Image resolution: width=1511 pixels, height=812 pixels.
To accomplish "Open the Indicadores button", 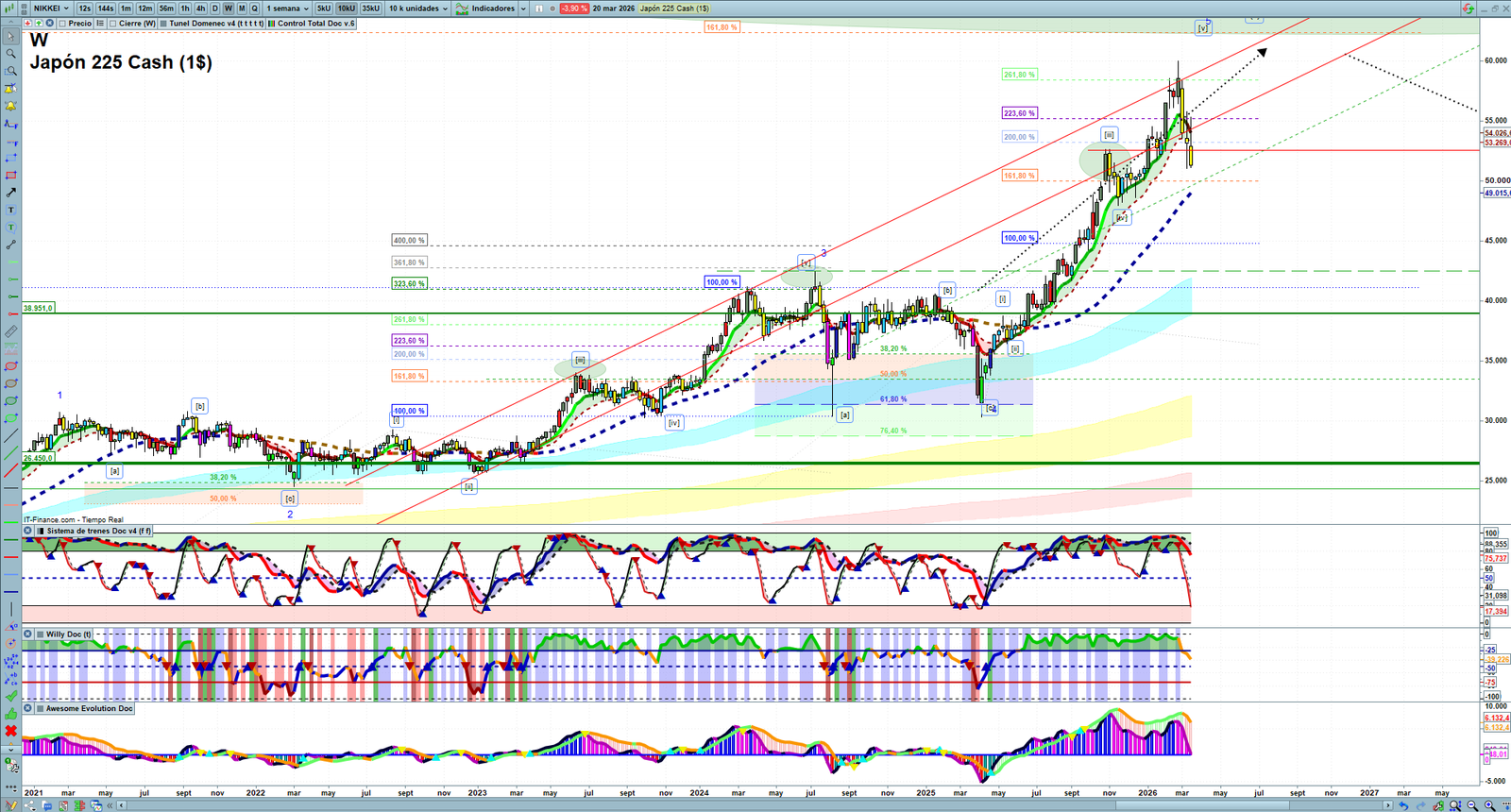I will tap(485, 8).
